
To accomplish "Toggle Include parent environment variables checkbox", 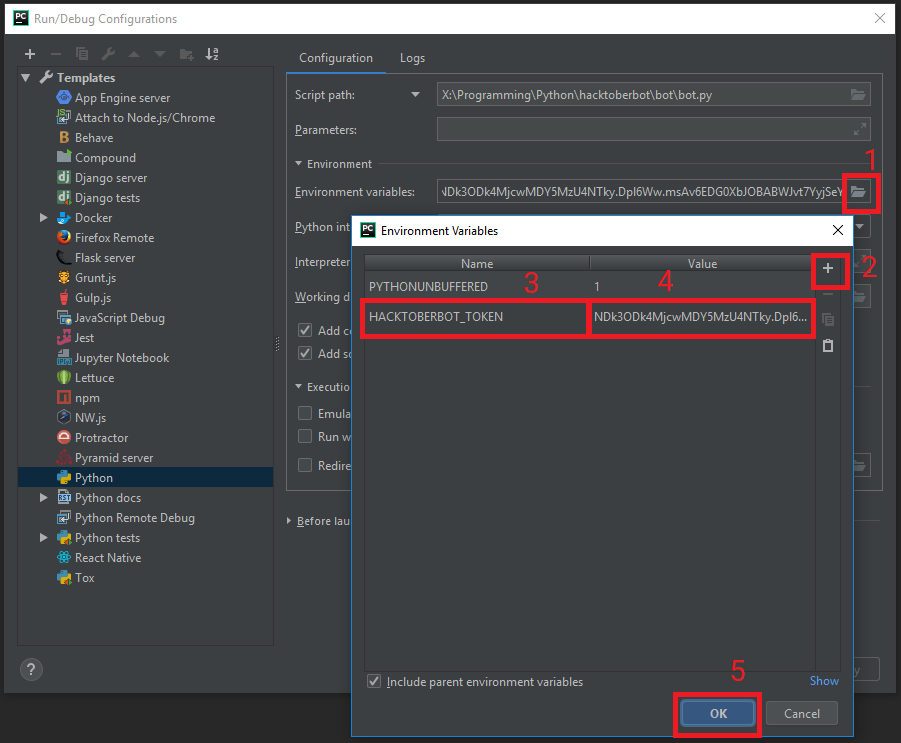I will point(374,682).
